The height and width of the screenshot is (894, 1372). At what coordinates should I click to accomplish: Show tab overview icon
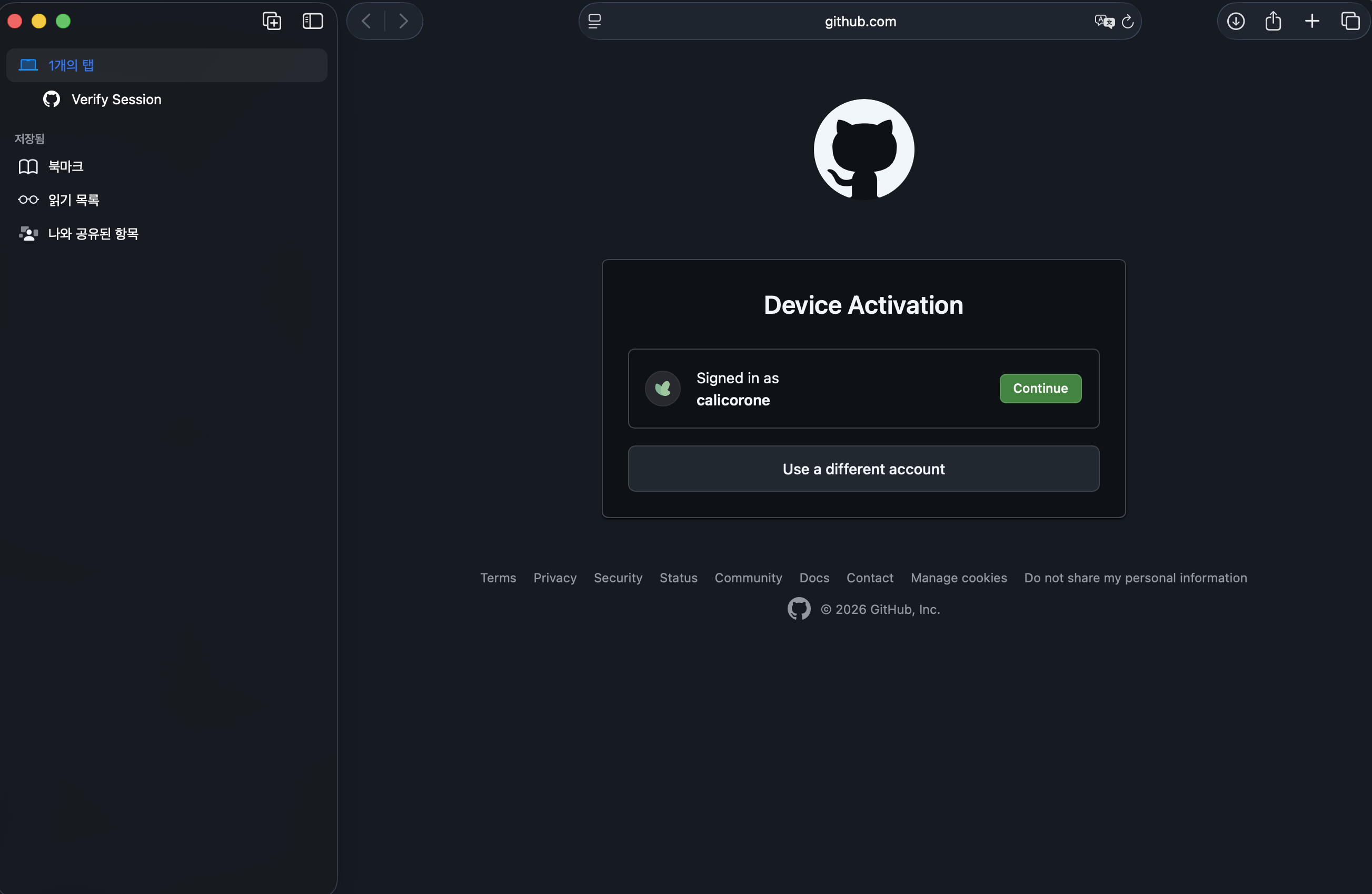click(x=1350, y=22)
